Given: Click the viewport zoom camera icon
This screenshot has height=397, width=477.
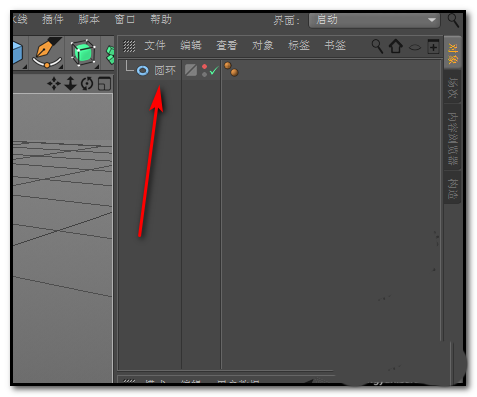Looking at the screenshot, I should (70, 83).
